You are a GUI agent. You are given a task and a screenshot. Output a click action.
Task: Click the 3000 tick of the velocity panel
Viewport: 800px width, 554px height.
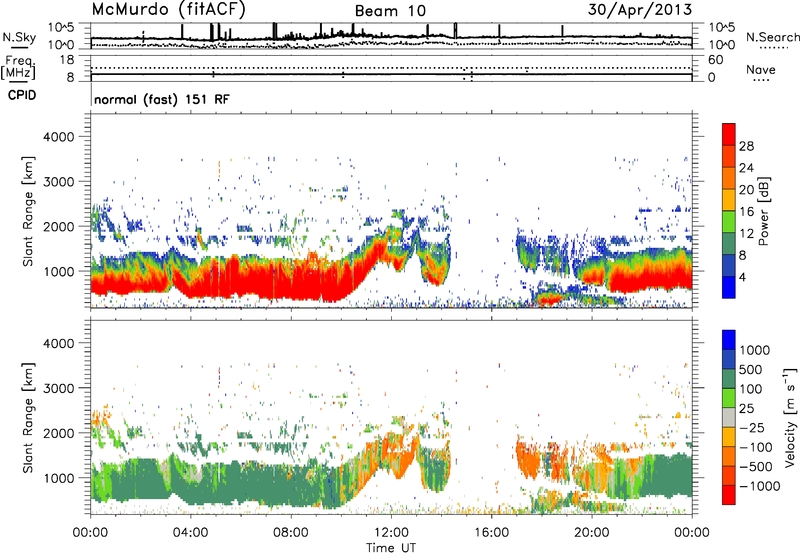click(x=58, y=388)
